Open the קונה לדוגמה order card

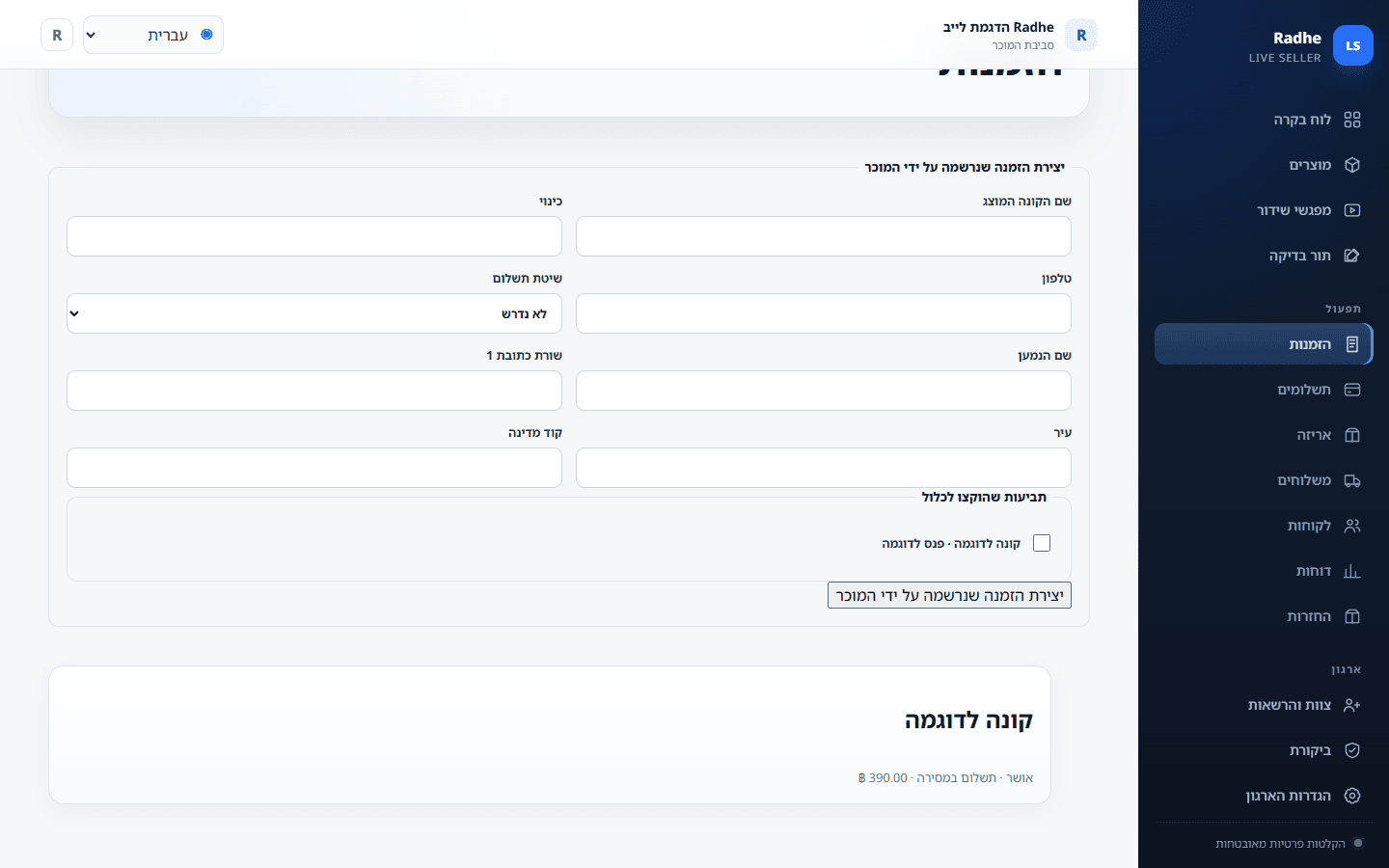coord(550,735)
